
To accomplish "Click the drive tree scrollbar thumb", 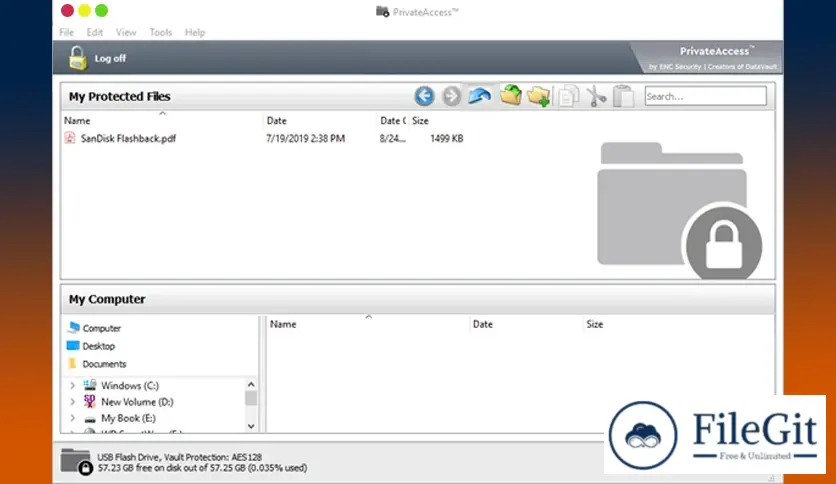I will (x=251, y=398).
